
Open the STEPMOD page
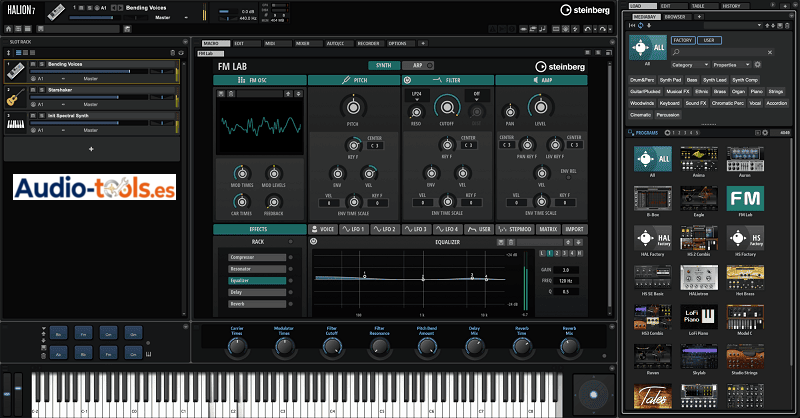(515, 229)
